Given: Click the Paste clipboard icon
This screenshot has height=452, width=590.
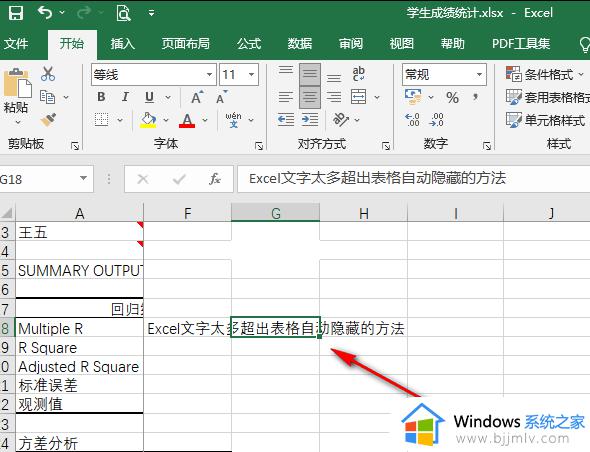Looking at the screenshot, I should (x=17, y=84).
